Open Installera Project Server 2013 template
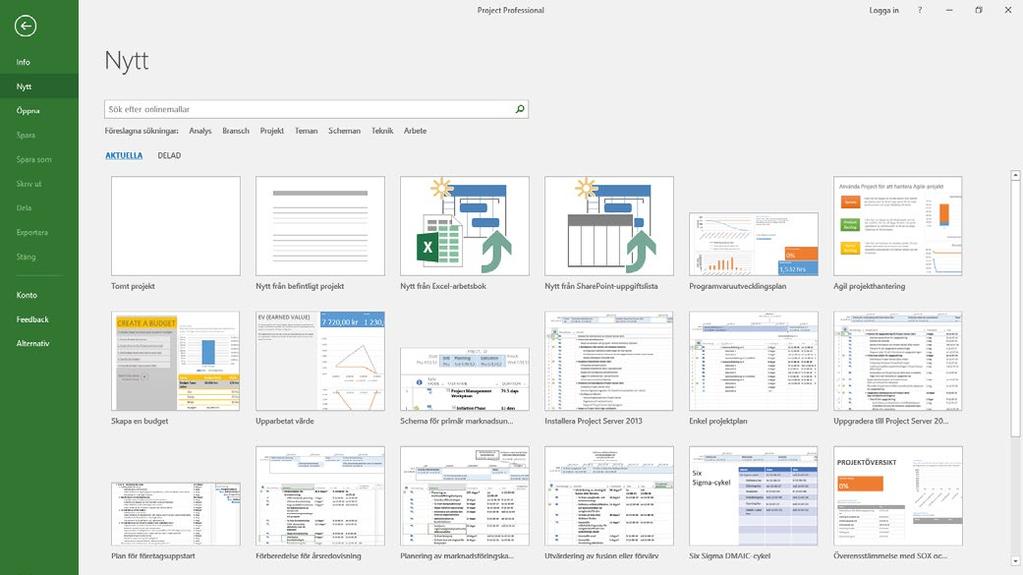 609,361
